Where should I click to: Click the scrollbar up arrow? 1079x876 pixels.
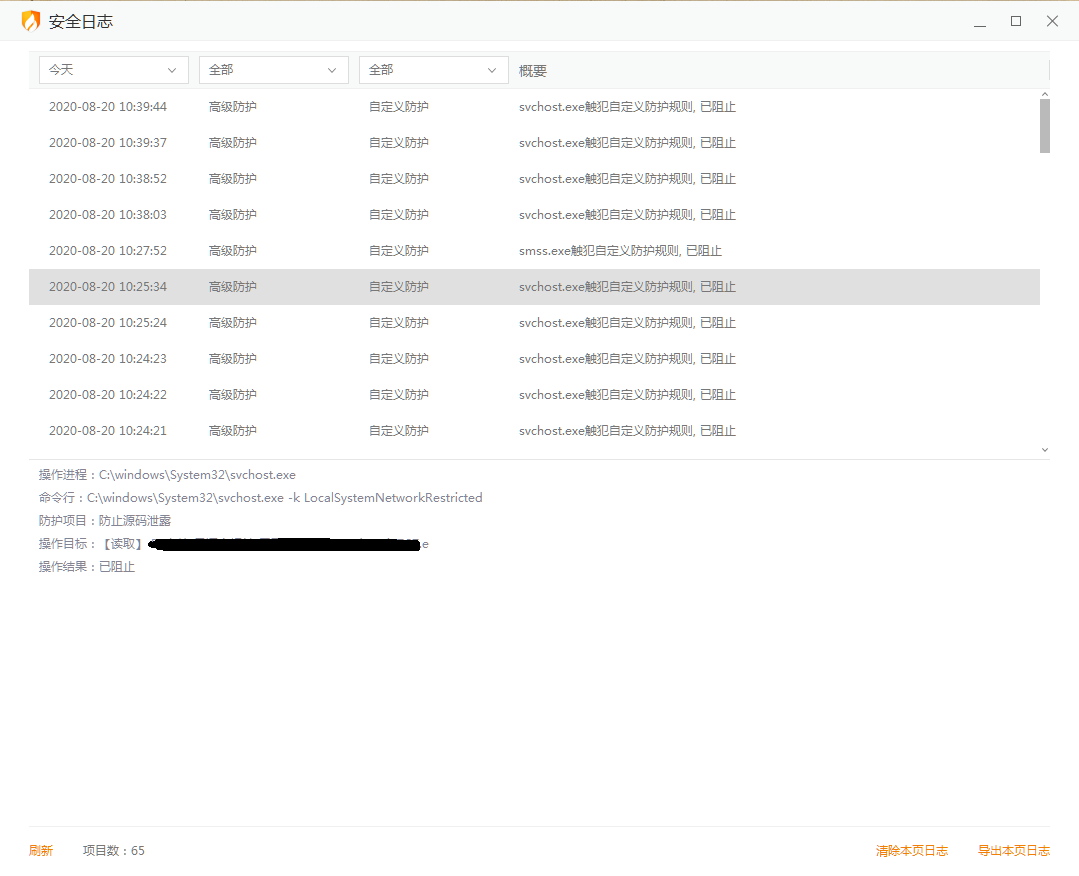[1045, 94]
